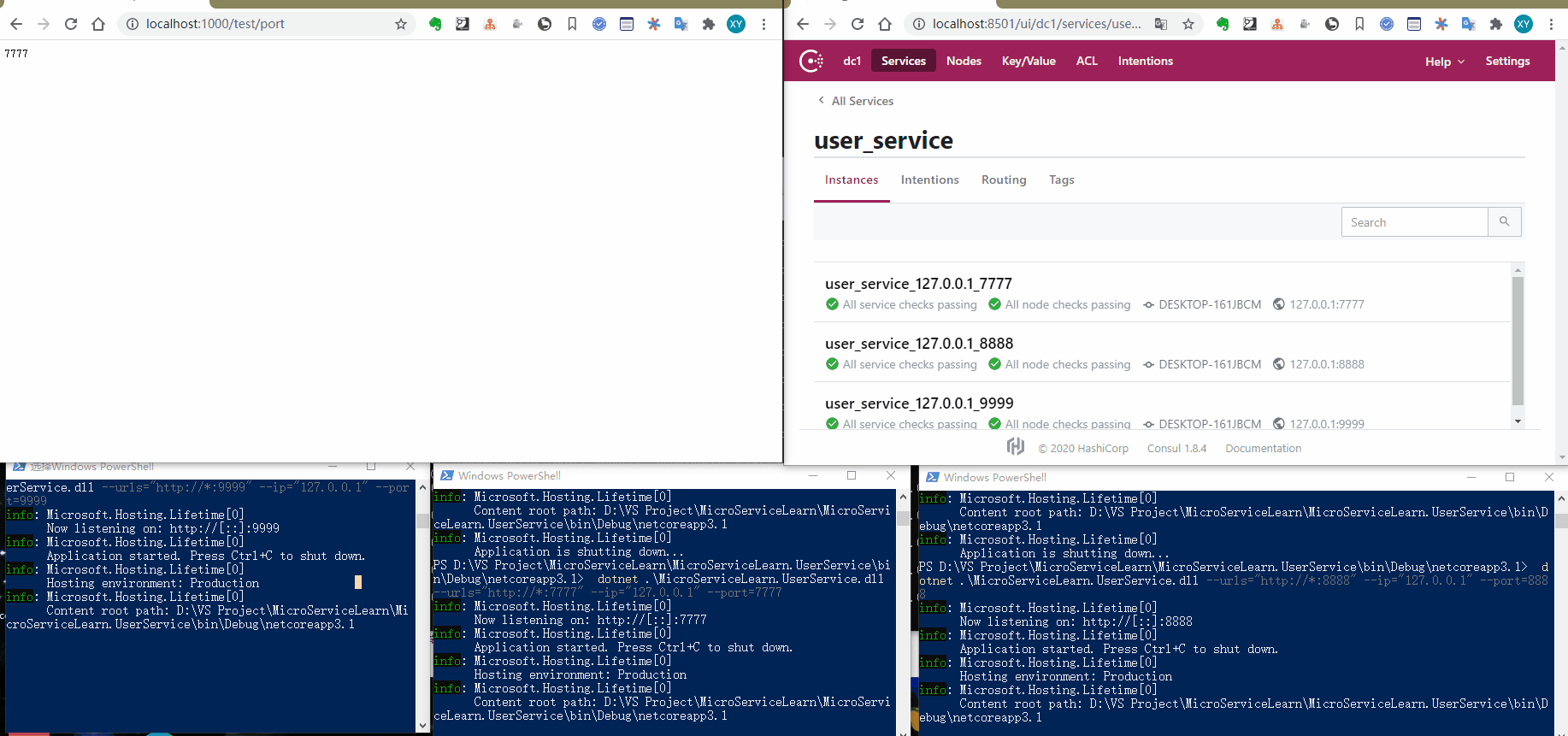The height and width of the screenshot is (736, 1568).
Task: Reload the localhost:1000/test/port page
Action: point(71,24)
